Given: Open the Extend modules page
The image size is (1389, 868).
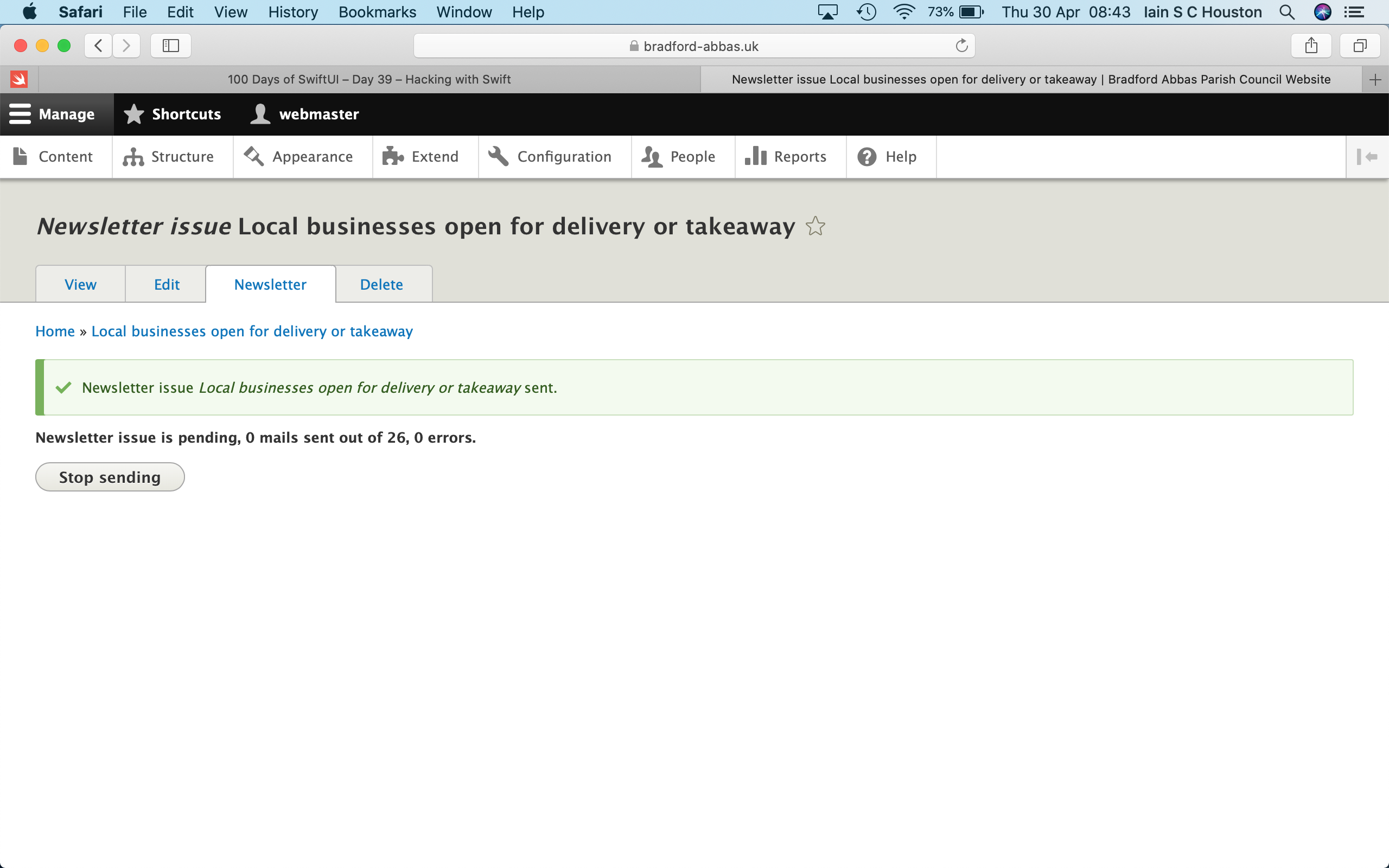Looking at the screenshot, I should click(x=423, y=156).
